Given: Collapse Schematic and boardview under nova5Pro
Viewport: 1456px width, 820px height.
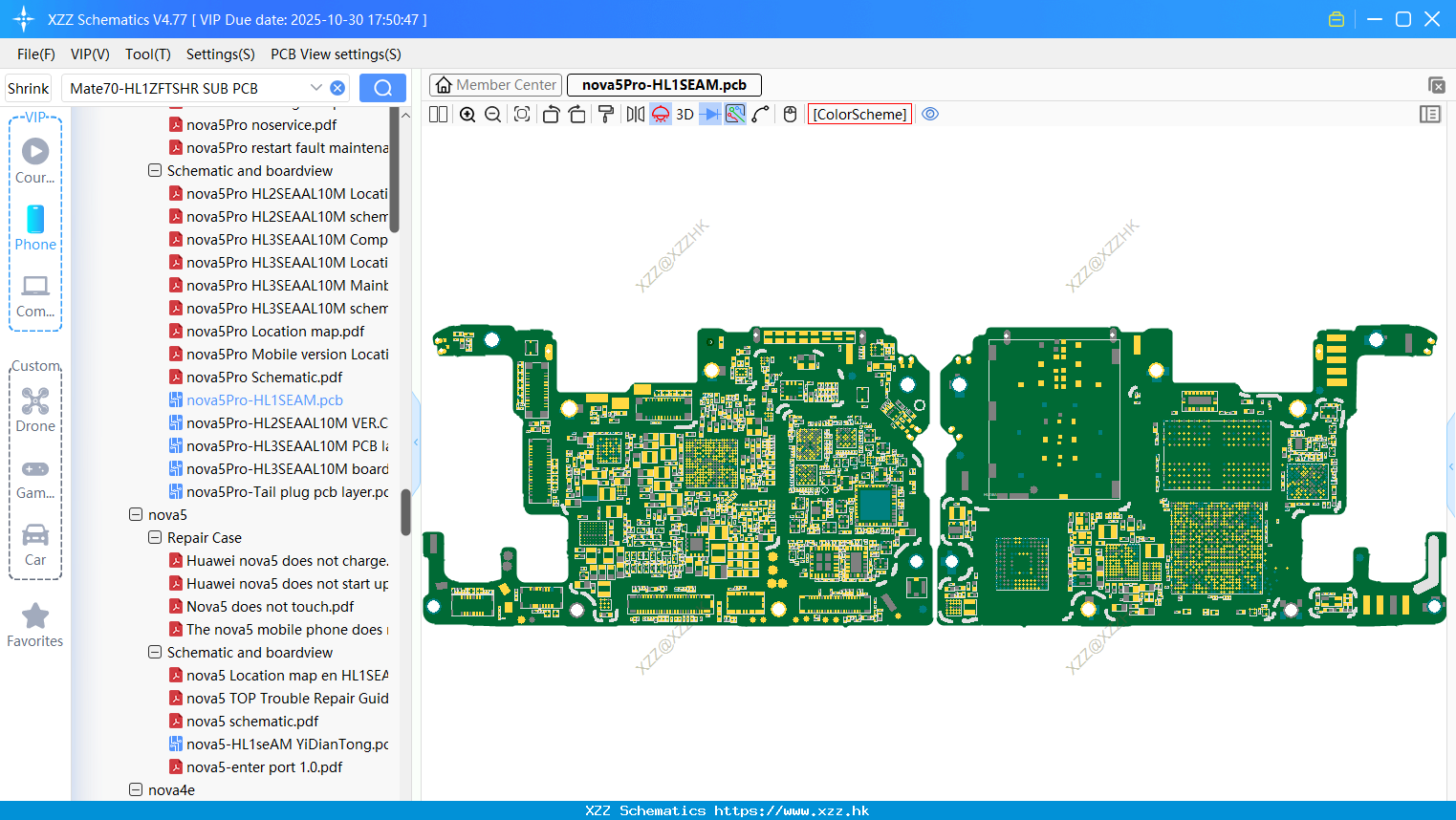Looking at the screenshot, I should coord(155,171).
